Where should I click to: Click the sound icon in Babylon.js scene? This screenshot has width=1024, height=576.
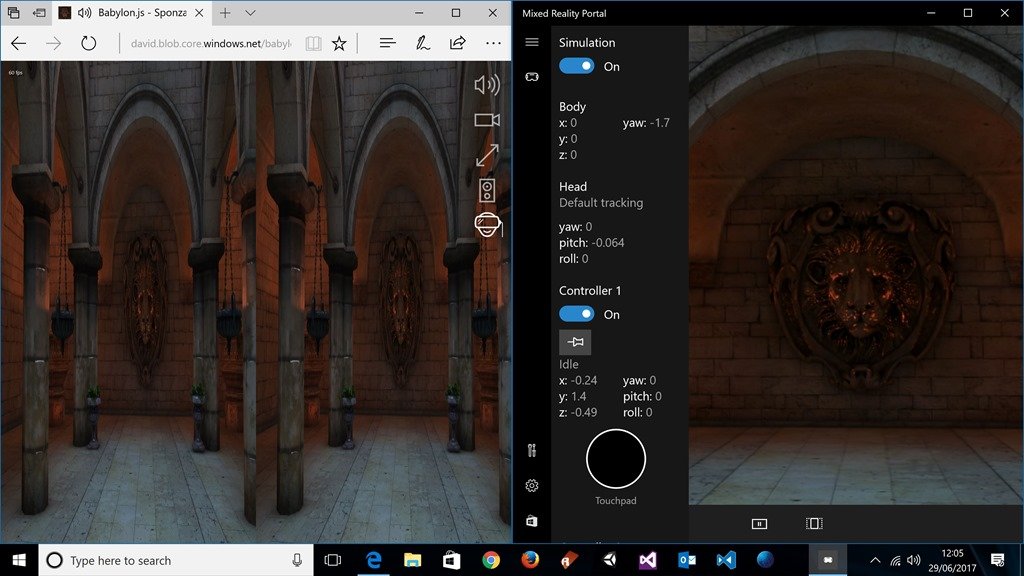point(487,85)
